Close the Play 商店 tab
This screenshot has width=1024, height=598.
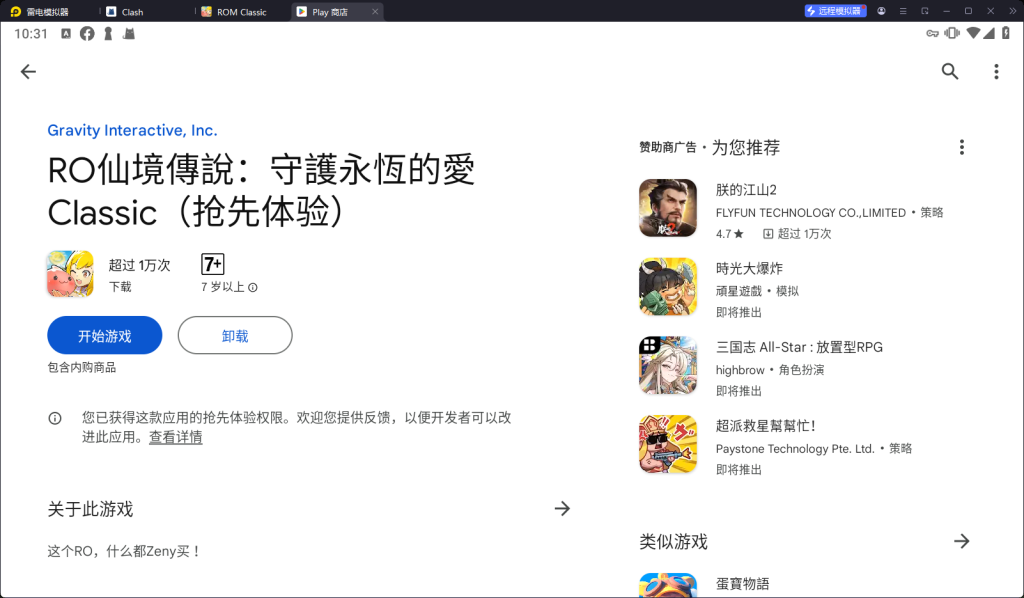tap(375, 11)
